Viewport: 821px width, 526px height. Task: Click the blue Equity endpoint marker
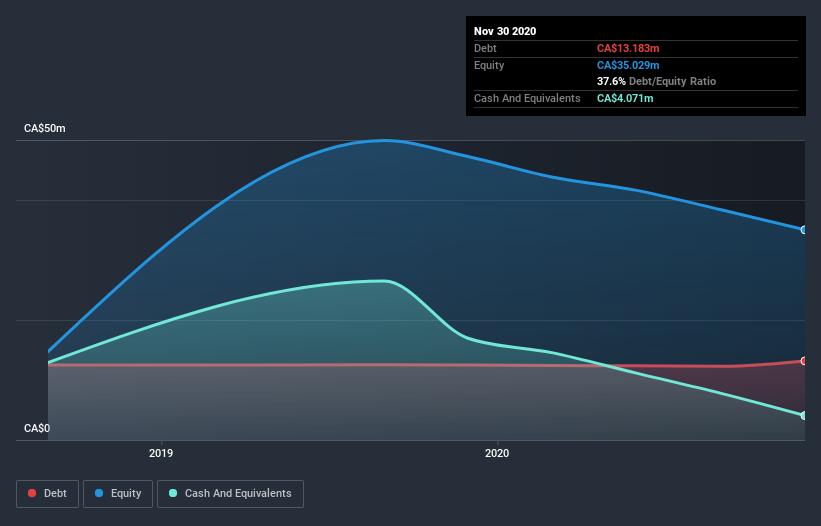click(804, 230)
